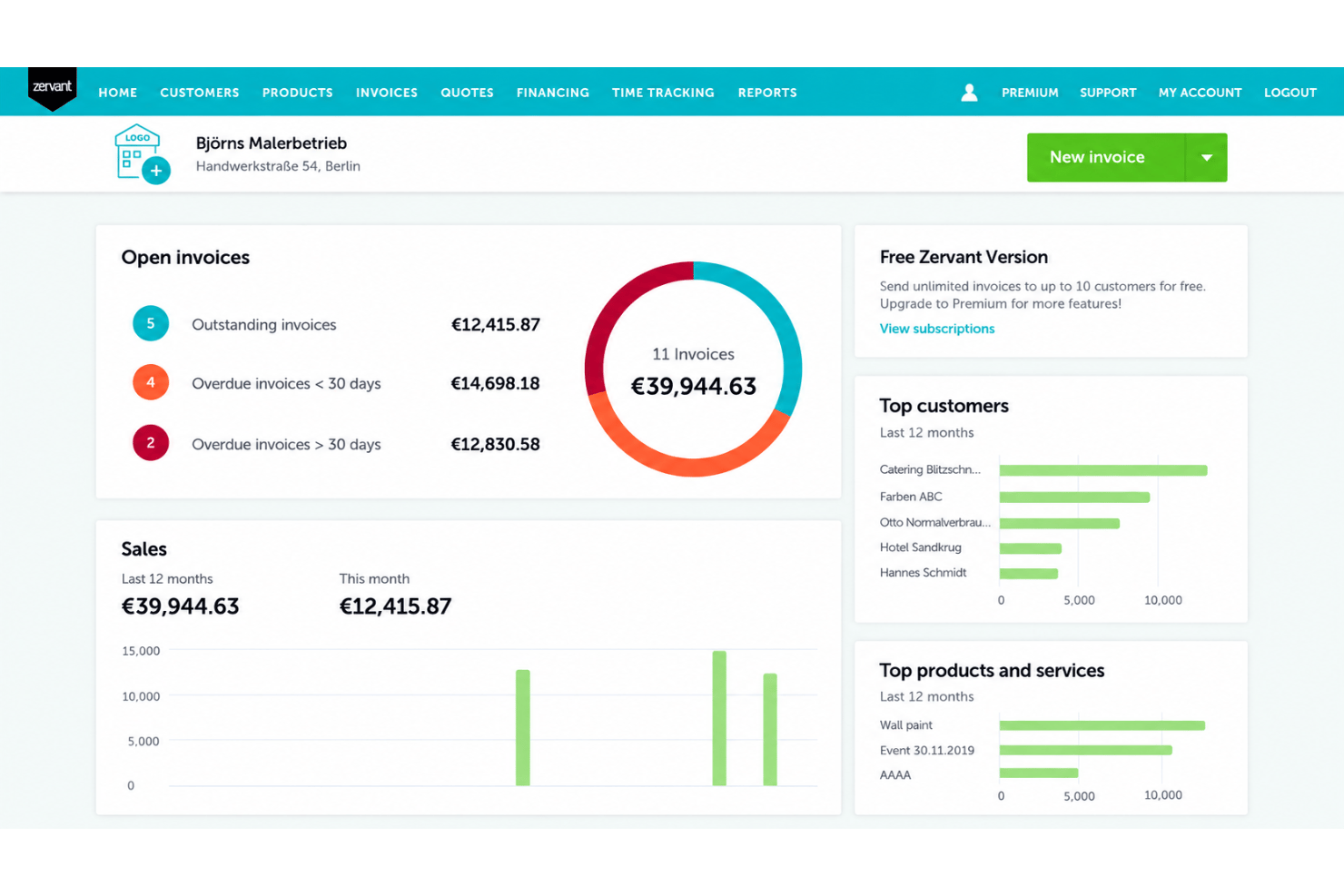1344x896 pixels.
Task: Click the 11 Invoices donut center text
Action: [x=693, y=354]
